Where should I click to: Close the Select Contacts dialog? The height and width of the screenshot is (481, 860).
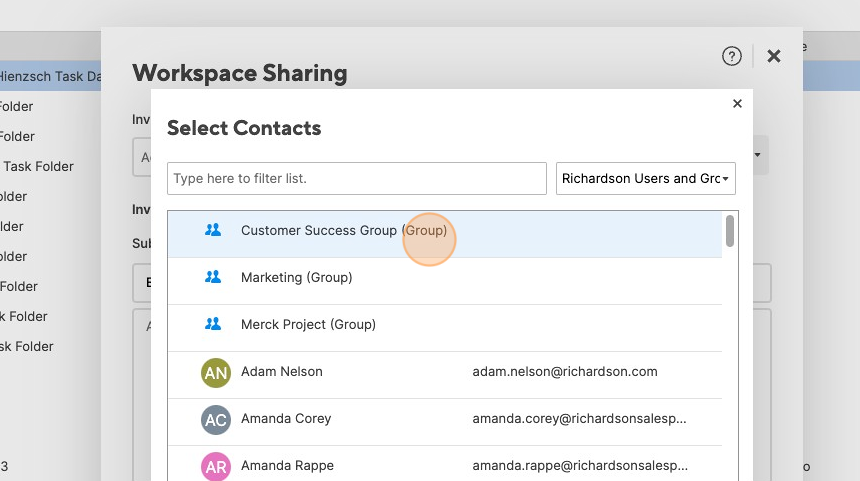coord(737,103)
